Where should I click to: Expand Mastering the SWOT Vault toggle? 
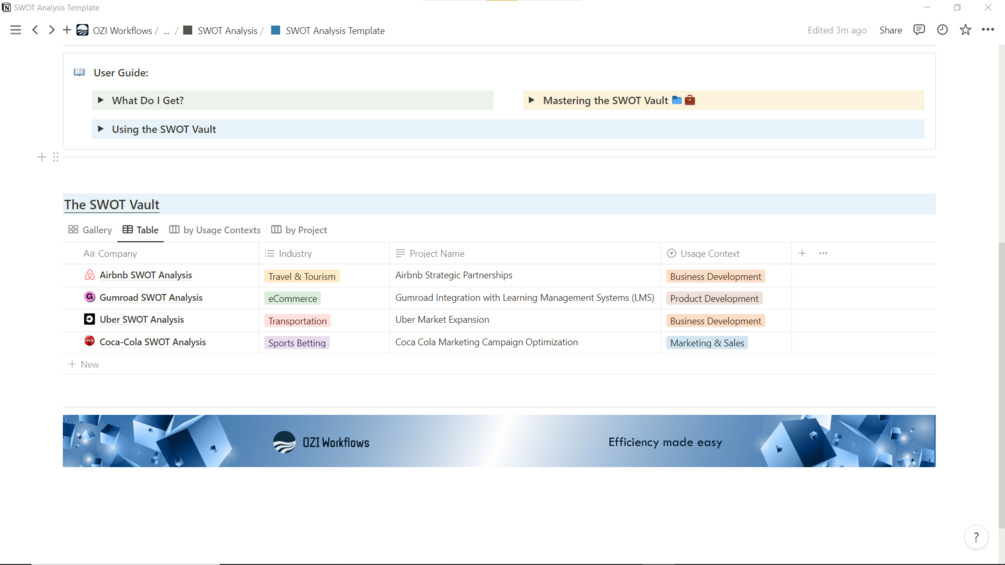point(531,100)
